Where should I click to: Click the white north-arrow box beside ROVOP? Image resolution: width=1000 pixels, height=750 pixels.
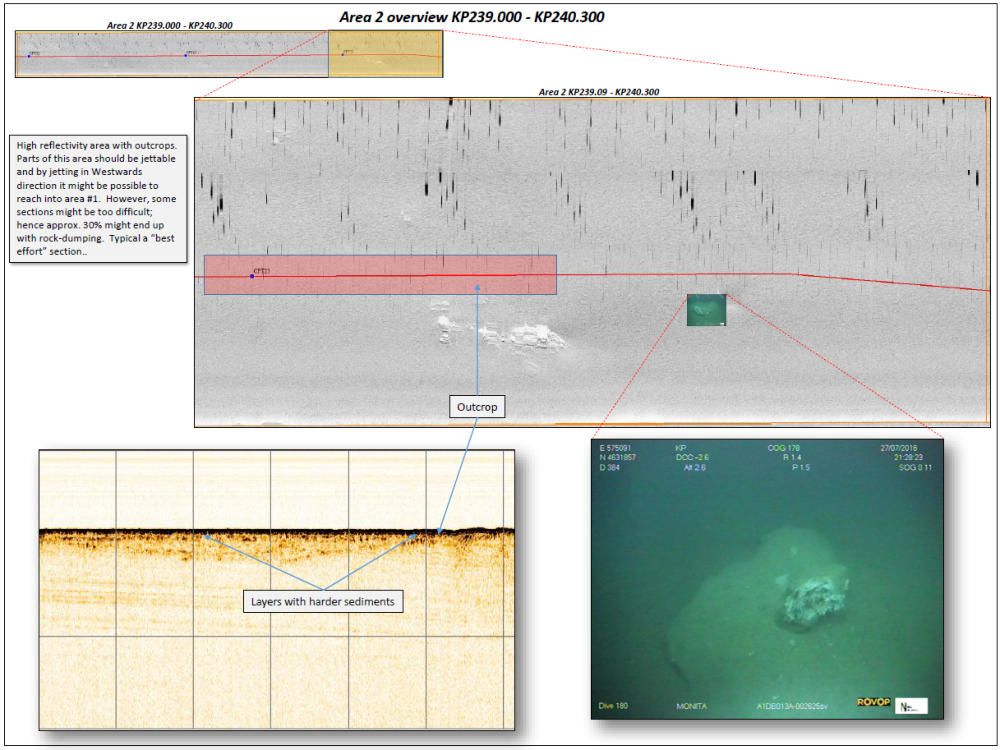pyautogui.click(x=910, y=706)
